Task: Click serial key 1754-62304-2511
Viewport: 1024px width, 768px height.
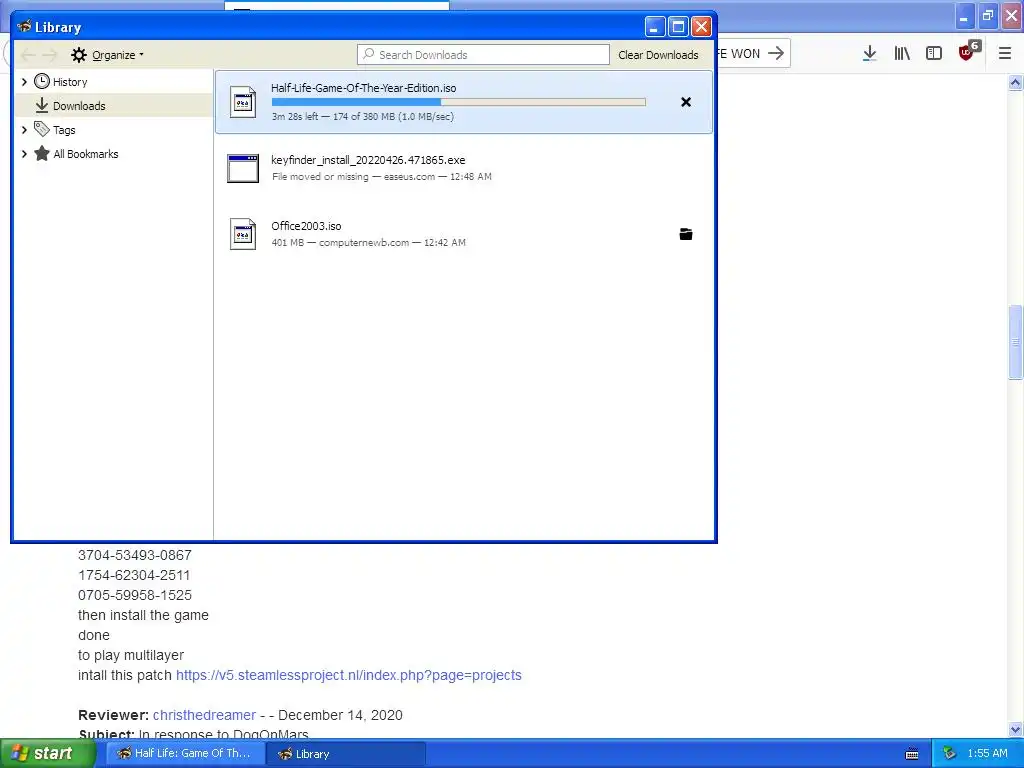Action: click(134, 575)
